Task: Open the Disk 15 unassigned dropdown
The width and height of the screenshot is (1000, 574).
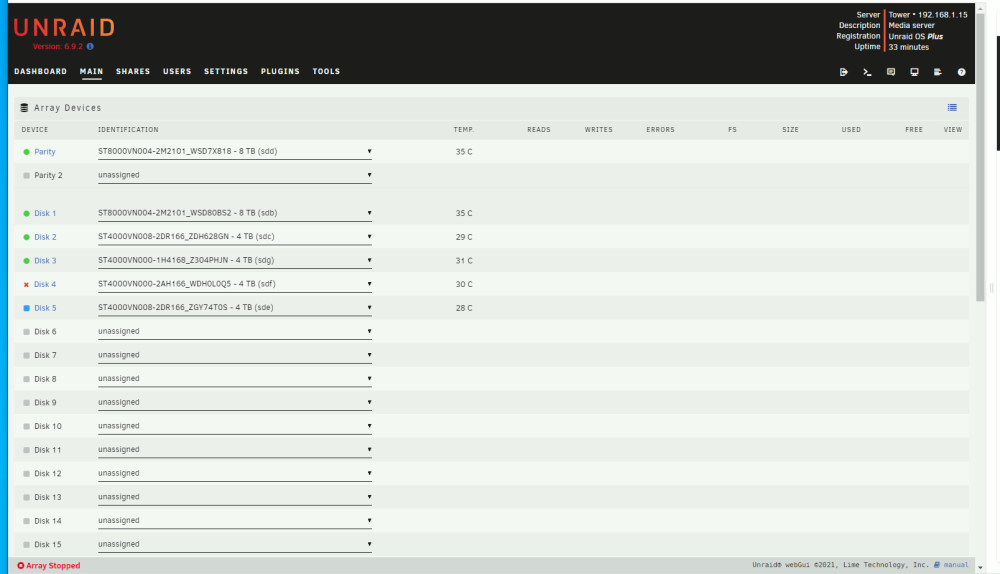Action: click(235, 544)
